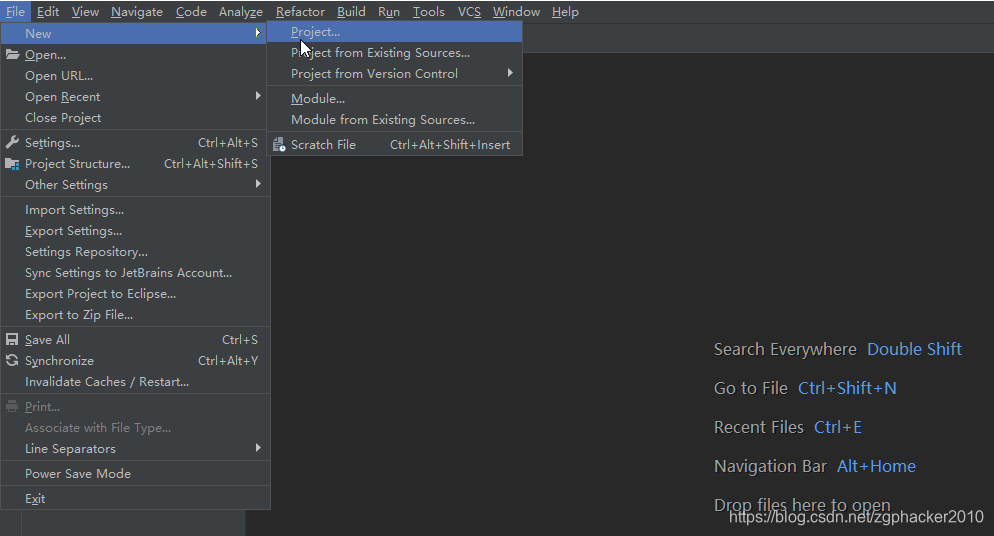The image size is (994, 536).
Task: Open Settings Repository...
Action: pyautogui.click(x=136, y=252)
